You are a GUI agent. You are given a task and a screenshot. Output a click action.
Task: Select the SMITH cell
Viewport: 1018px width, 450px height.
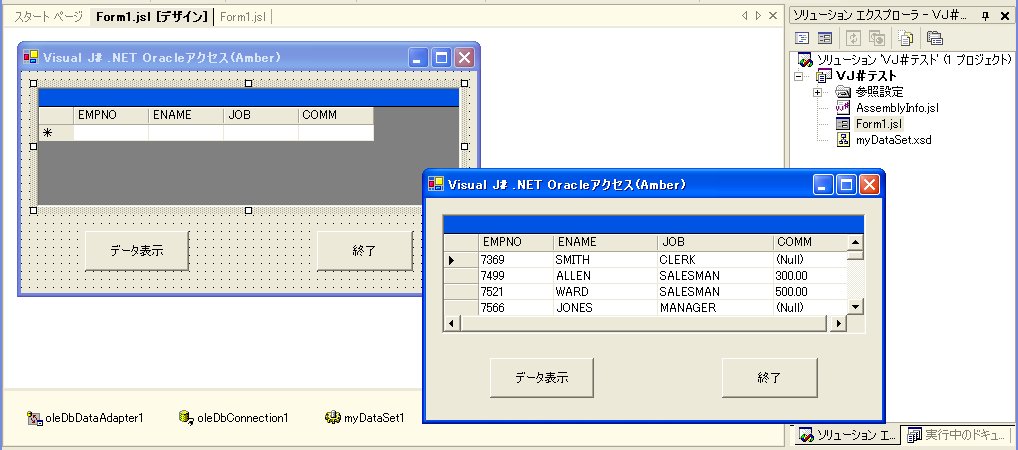pyautogui.click(x=605, y=260)
